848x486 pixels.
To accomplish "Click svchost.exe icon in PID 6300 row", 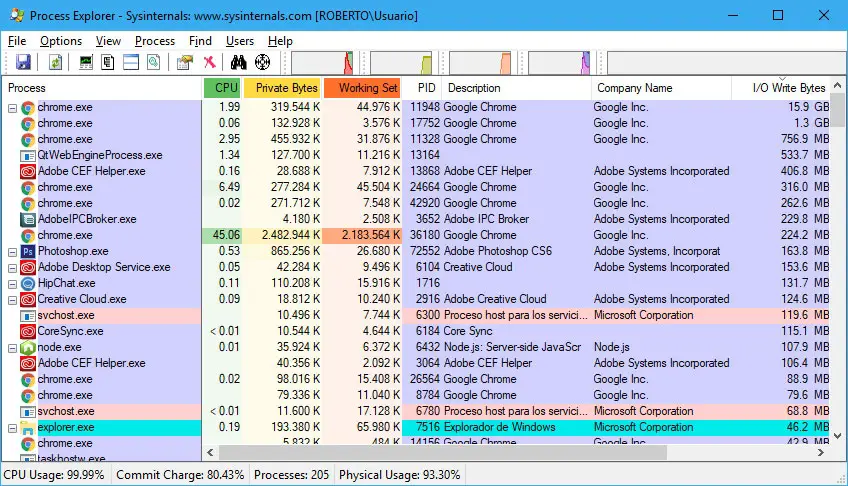I will (28, 316).
